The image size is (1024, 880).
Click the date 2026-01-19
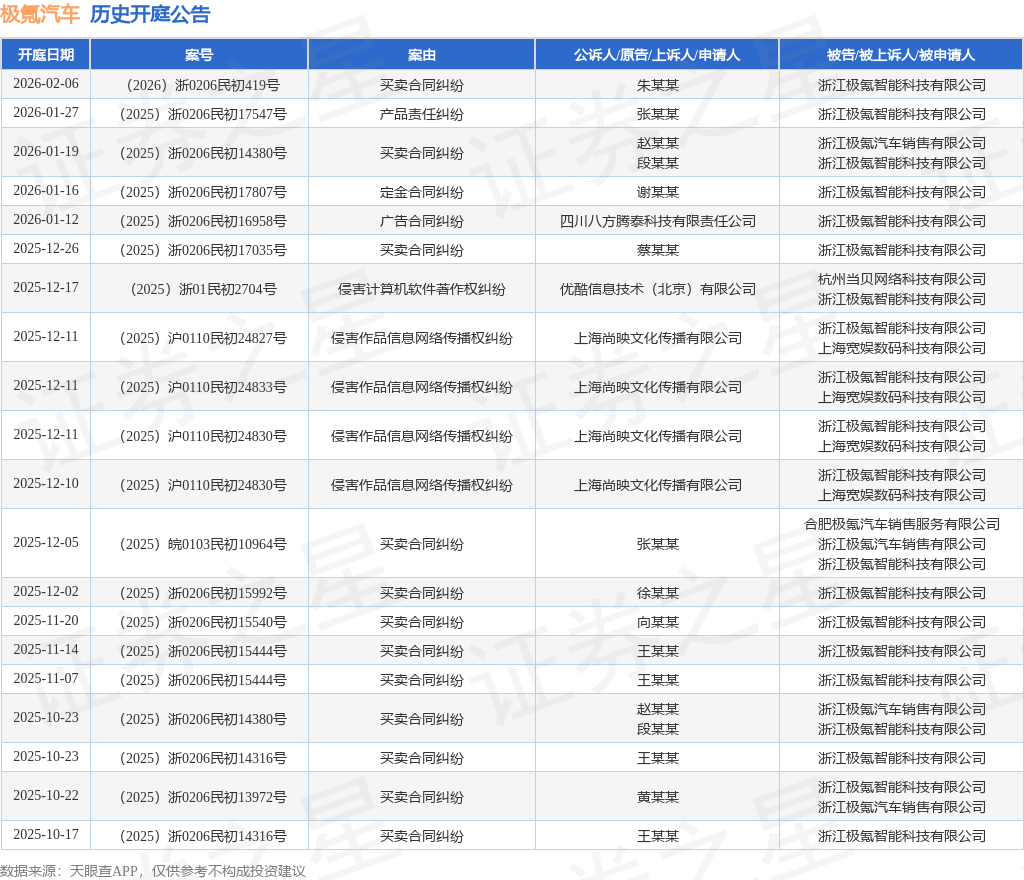pos(46,151)
